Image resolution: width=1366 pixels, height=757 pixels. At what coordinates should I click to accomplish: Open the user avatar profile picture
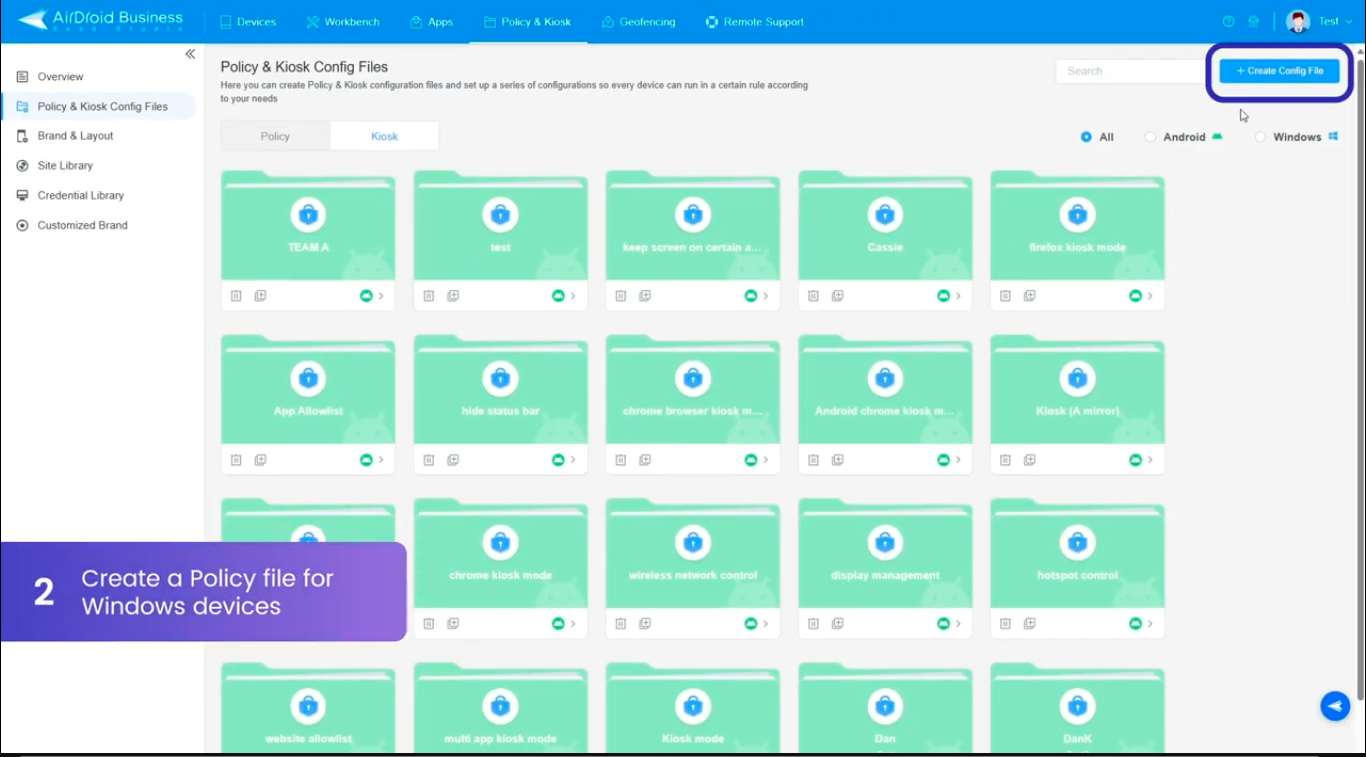[x=1298, y=21]
